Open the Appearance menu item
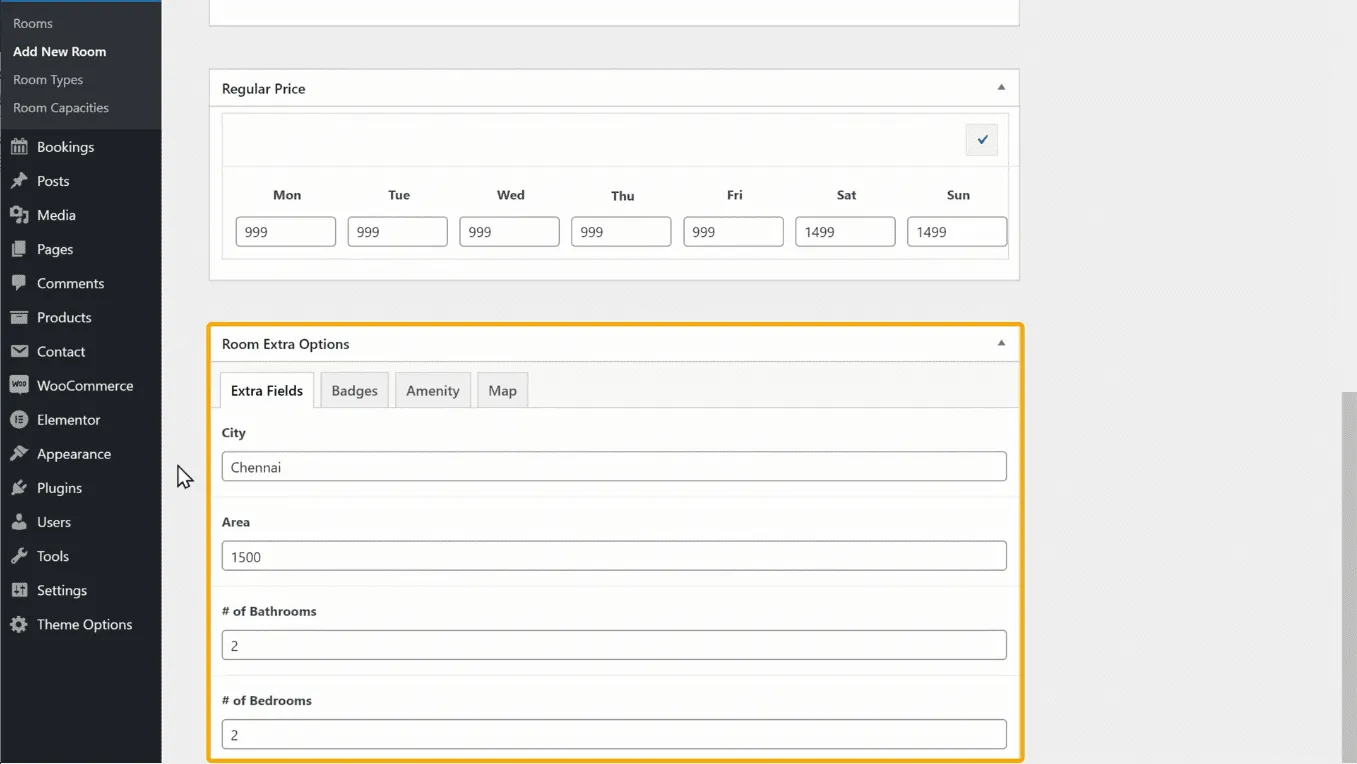Viewport: 1357px width, 764px height. [73, 454]
